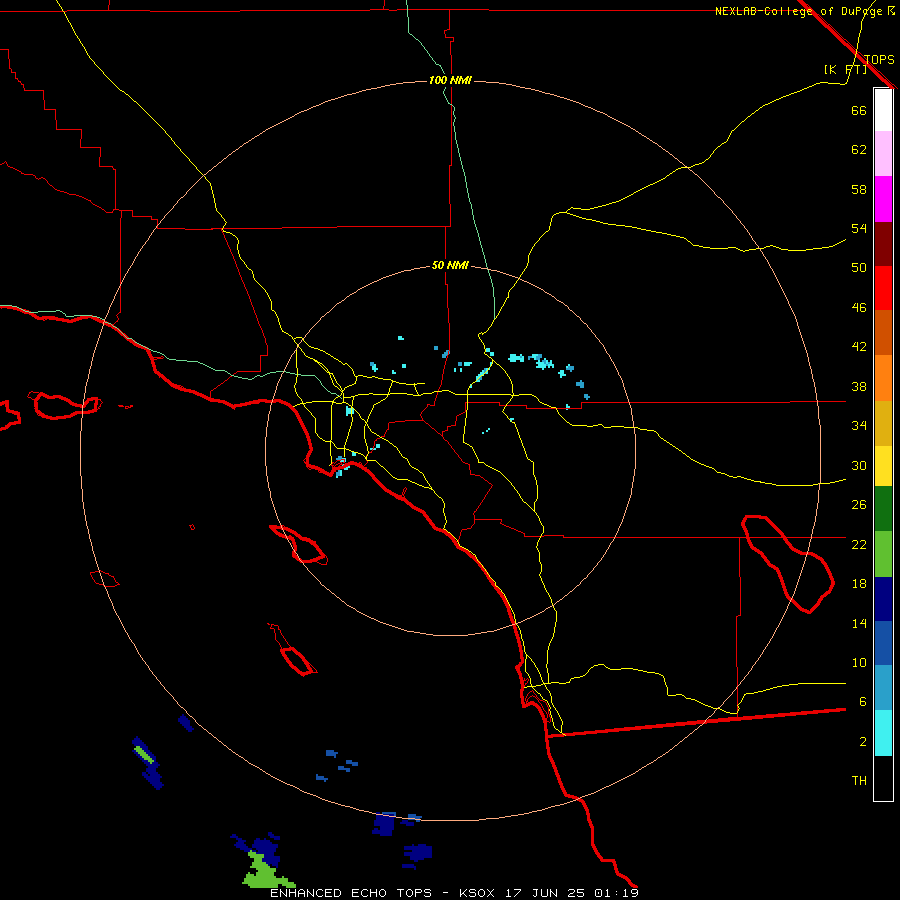Click the "10" legend value

[x=859, y=662]
